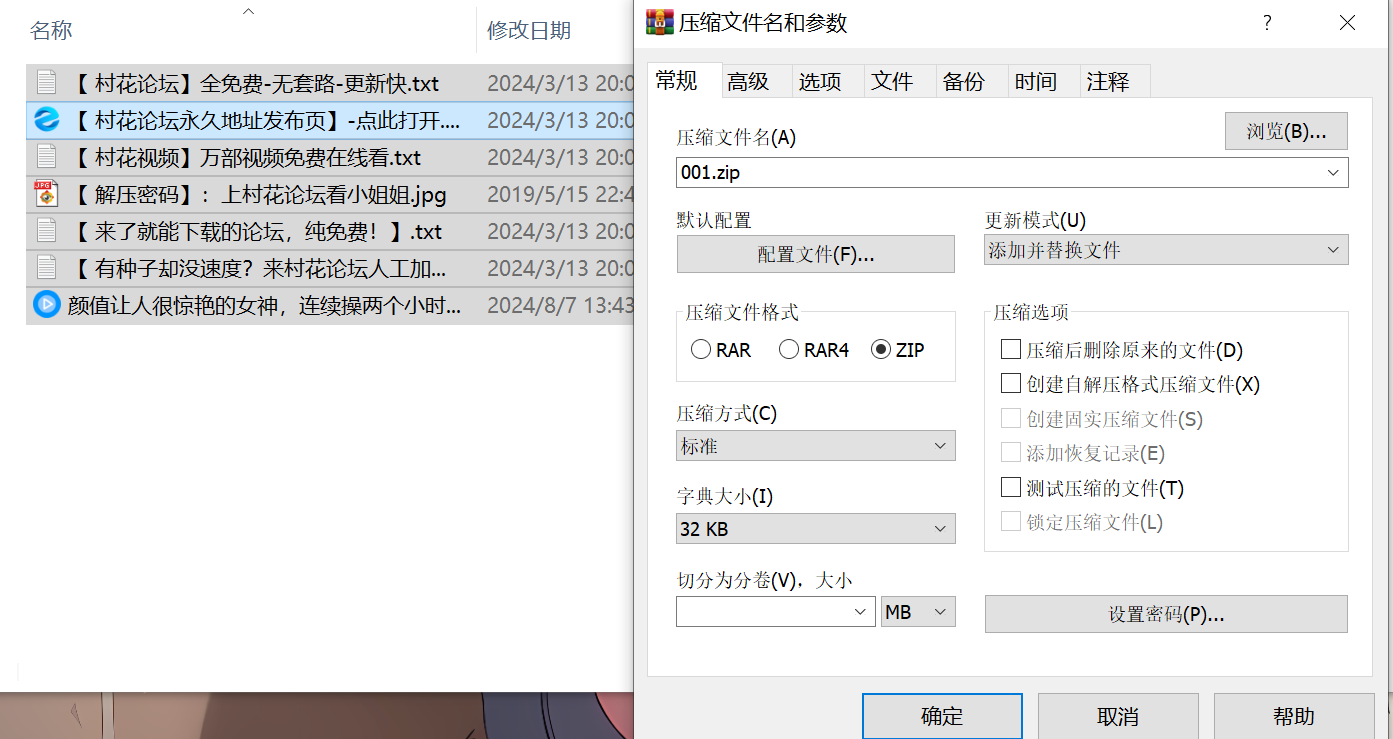This screenshot has height=739, width=1393.
Task: Select the RAR4 format radio button
Action: [789, 350]
